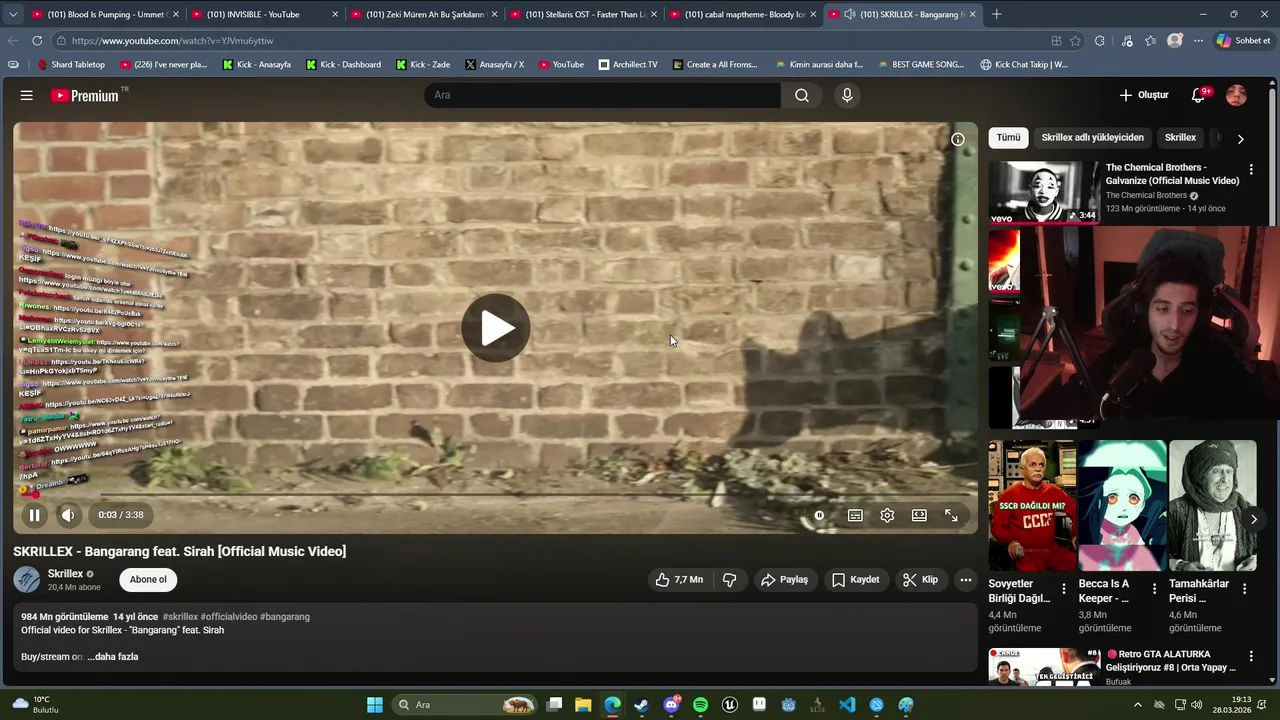The width and height of the screenshot is (1280, 720).
Task: Seek using the video progress bar
Action: click(495, 495)
